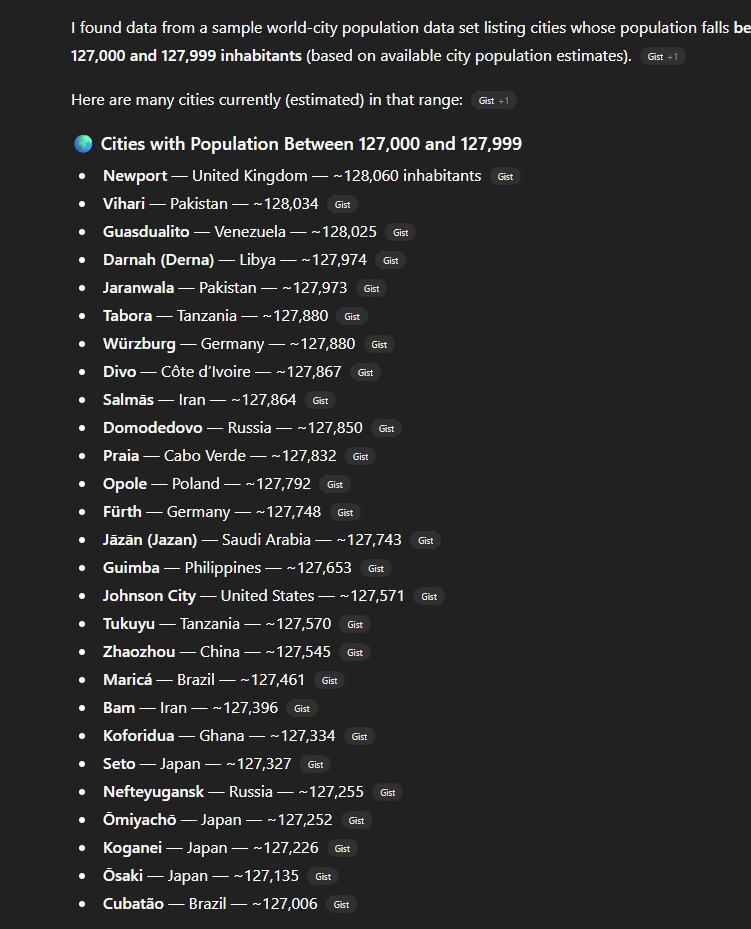751x929 pixels.
Task: Open the Gist reference for Bam
Action: pyautogui.click(x=301, y=708)
